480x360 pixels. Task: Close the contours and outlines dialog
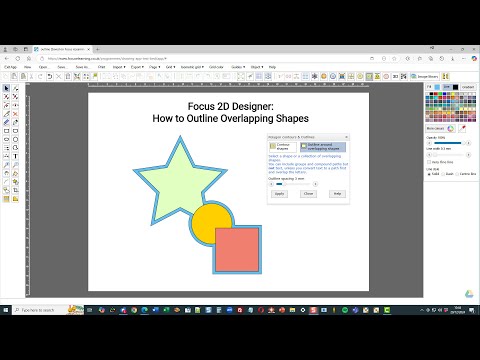346,137
